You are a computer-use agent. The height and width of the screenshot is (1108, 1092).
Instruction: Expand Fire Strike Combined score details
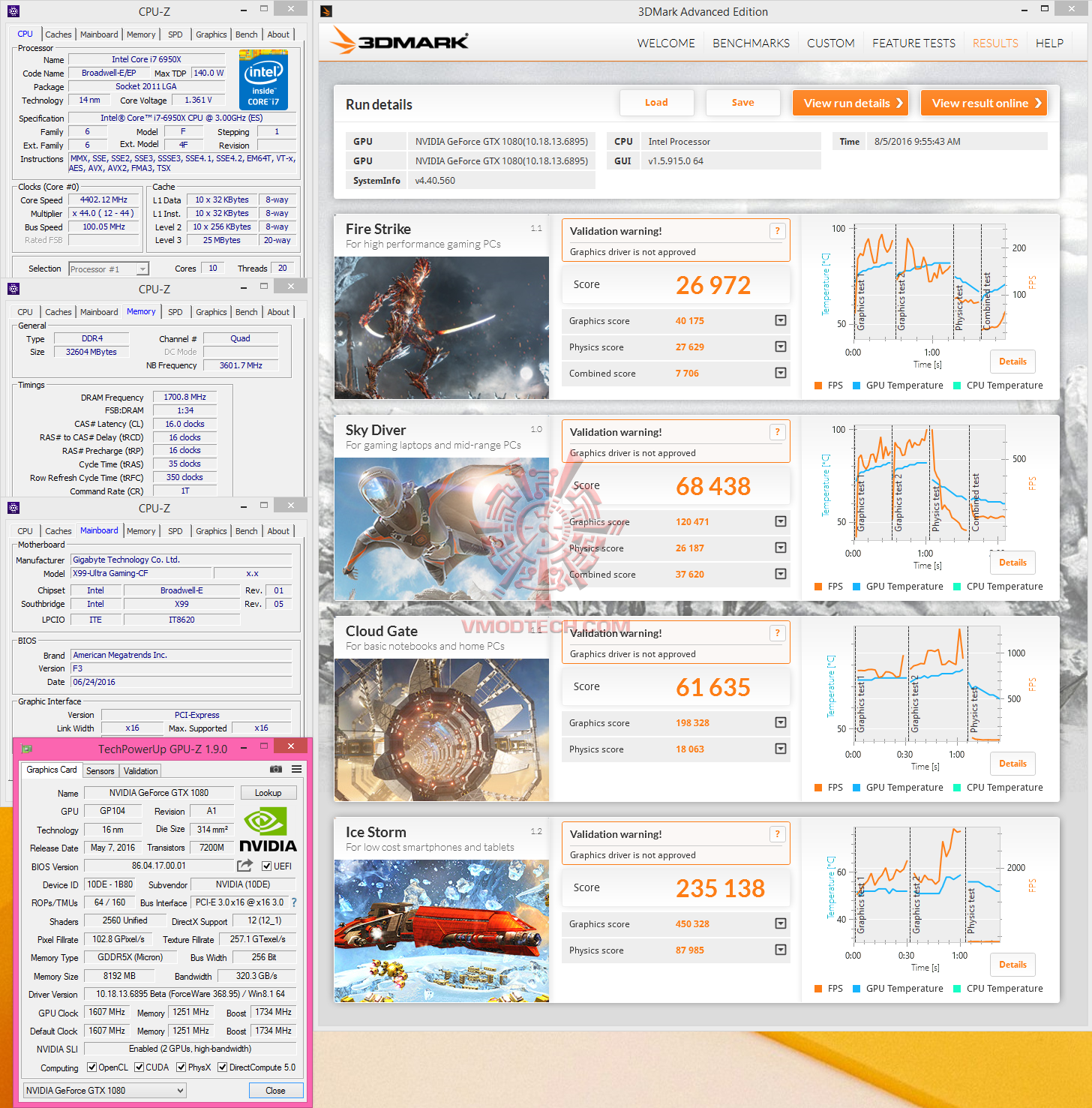point(781,373)
